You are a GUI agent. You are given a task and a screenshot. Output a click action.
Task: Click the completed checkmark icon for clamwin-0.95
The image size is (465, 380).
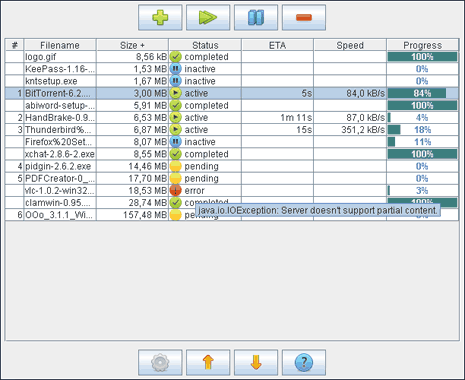click(176, 203)
